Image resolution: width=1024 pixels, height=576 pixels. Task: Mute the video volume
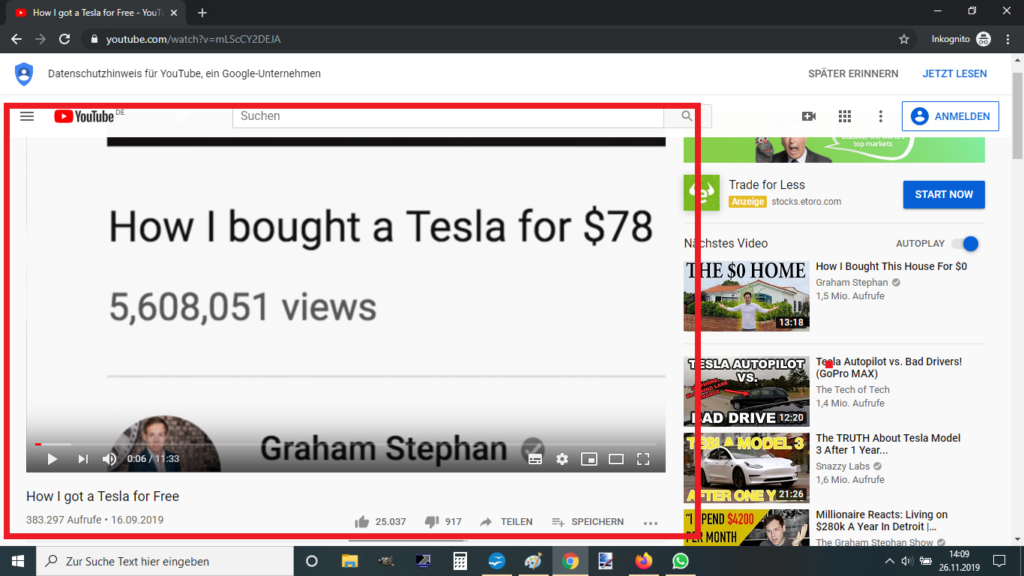tap(109, 459)
